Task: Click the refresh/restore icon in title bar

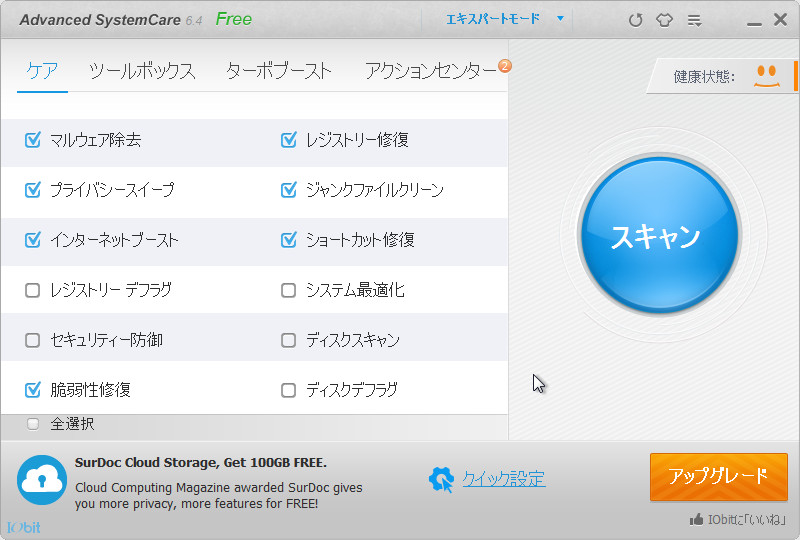Action: pos(635,20)
